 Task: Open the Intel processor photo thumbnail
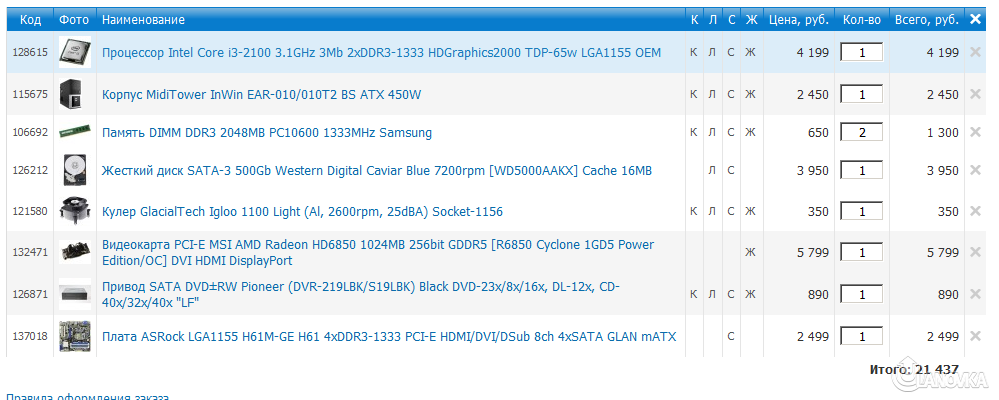coord(72,52)
